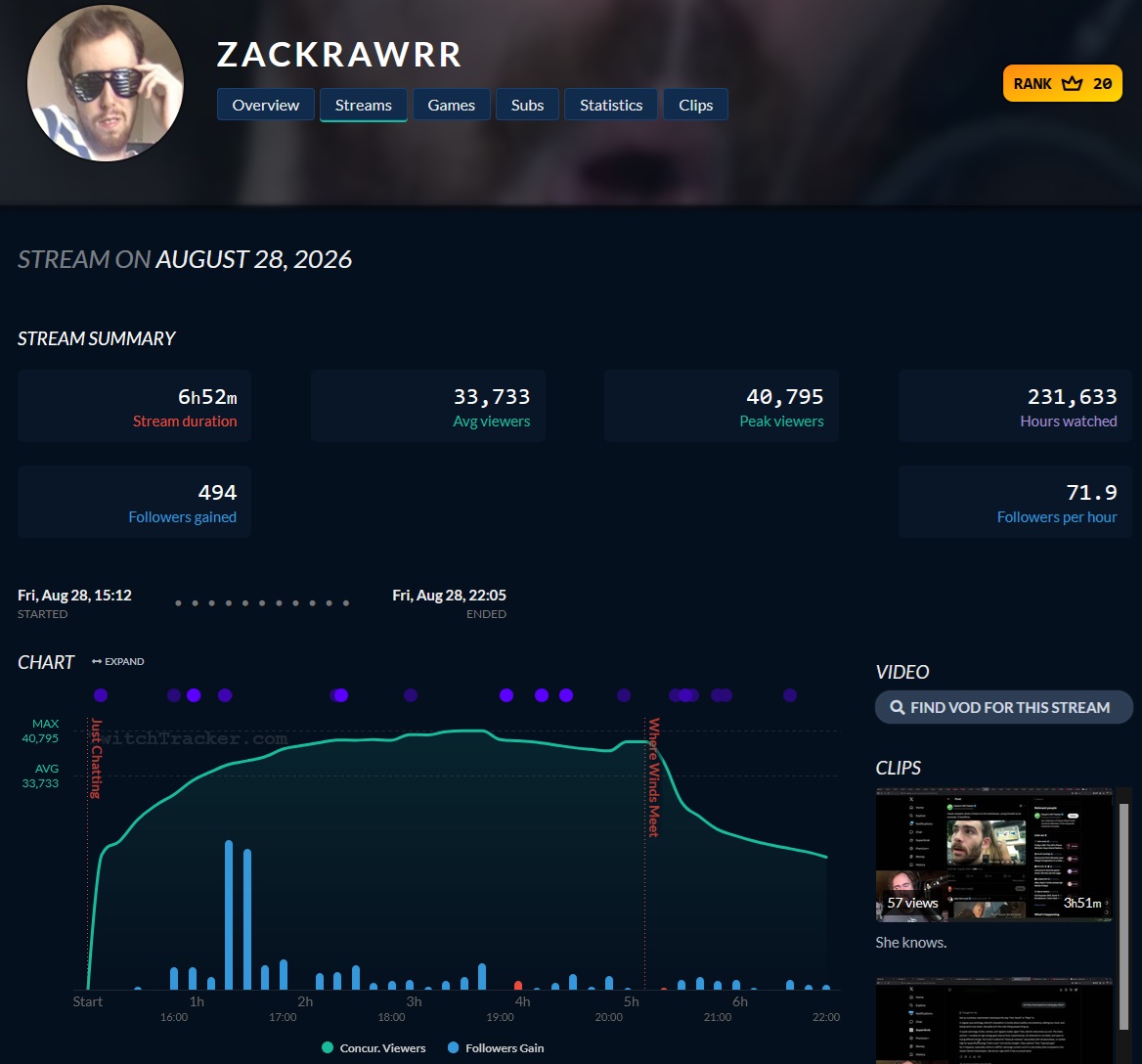Expand the chart via EXPAND label
Screen dimensions: 1142x1064
coord(124,661)
